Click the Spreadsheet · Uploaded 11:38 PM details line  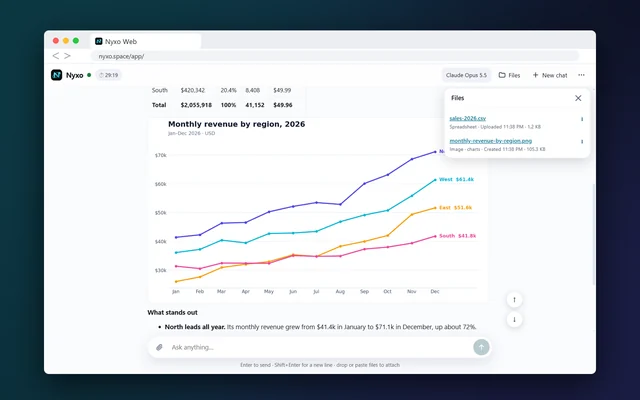pyautogui.click(x=495, y=127)
